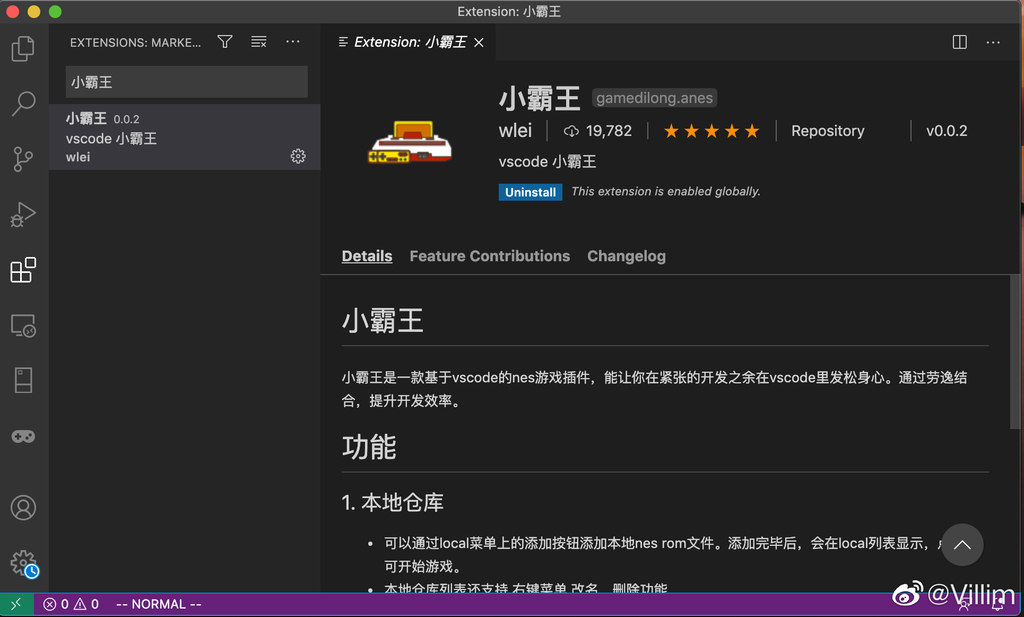This screenshot has width=1024, height=617.
Task: Click the publisher name wlei in header
Action: [x=515, y=131]
